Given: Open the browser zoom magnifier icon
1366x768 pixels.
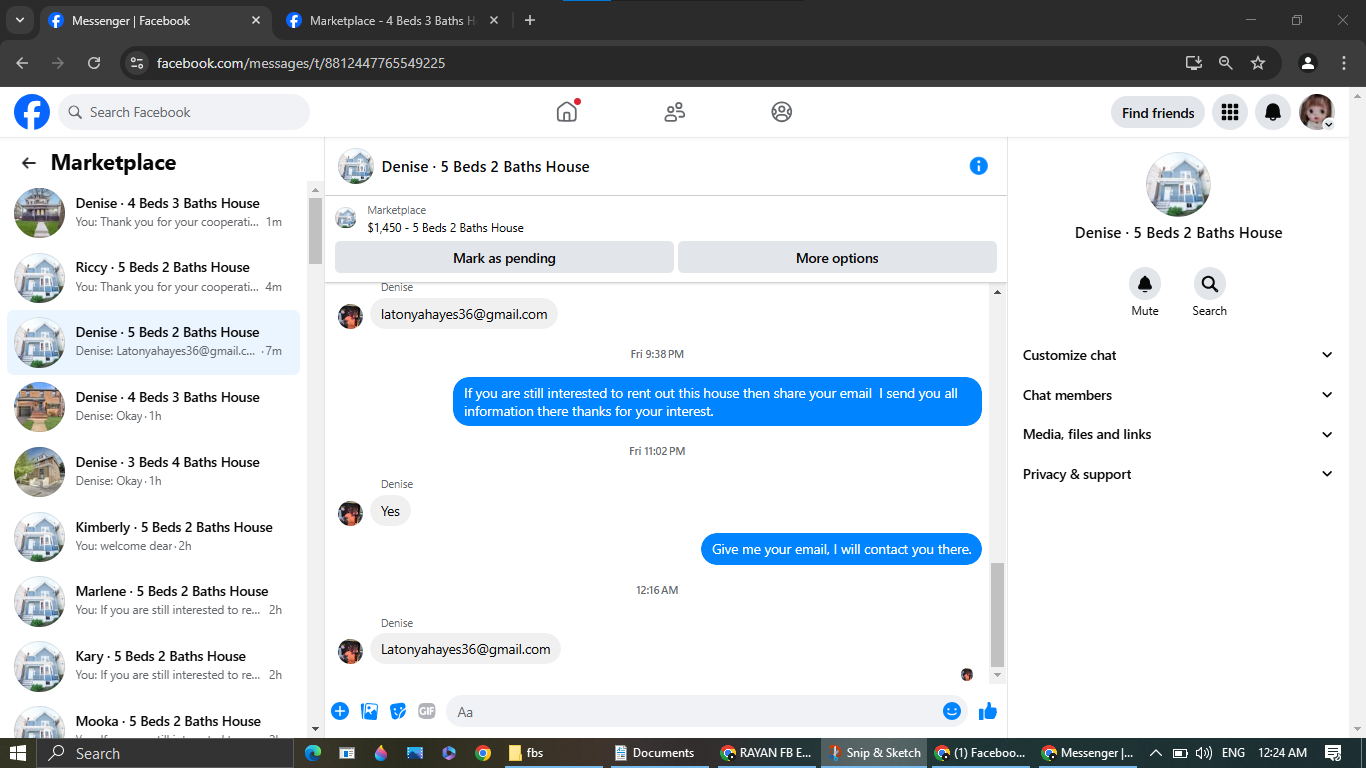Looking at the screenshot, I should [x=1226, y=63].
